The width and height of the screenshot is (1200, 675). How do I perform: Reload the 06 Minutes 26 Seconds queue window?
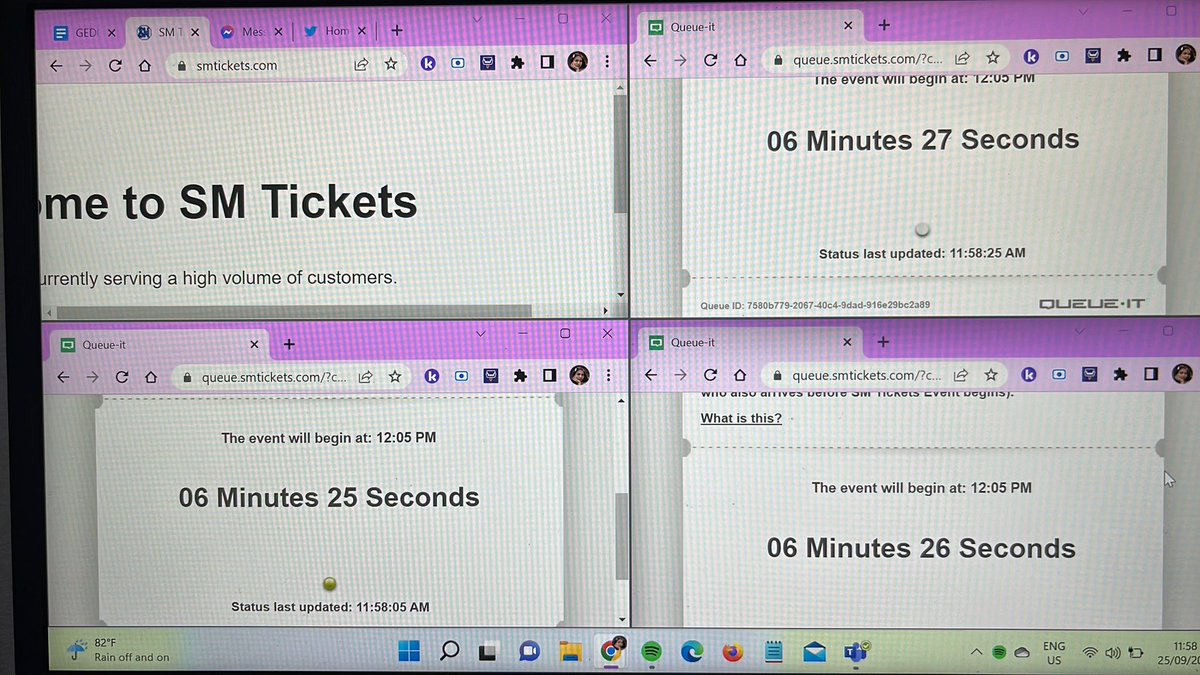pos(710,376)
